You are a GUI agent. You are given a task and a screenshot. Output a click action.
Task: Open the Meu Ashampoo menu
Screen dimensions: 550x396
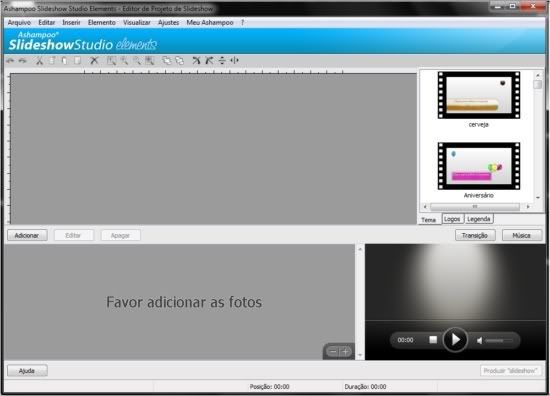pyautogui.click(x=210, y=22)
